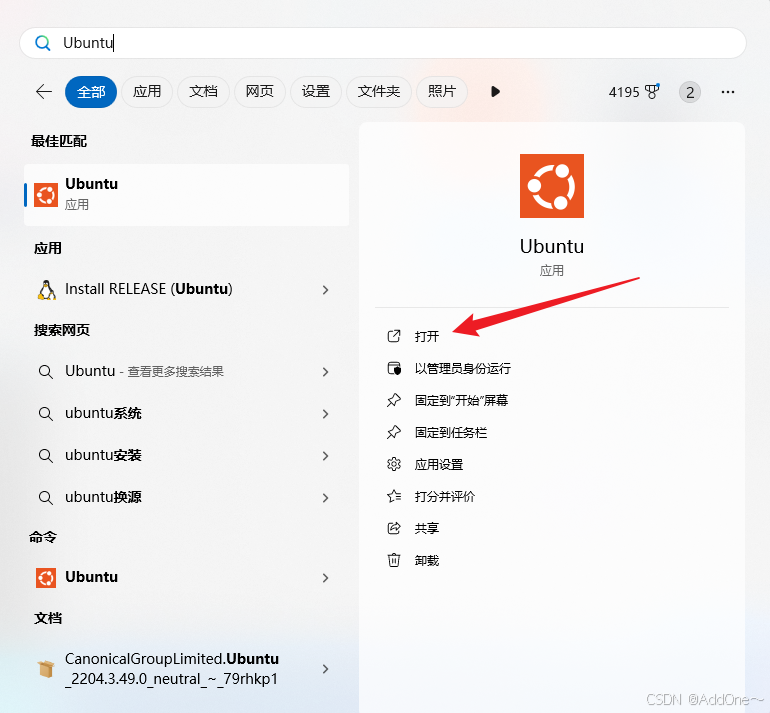Screen dimensions: 770x713
Task: Open Install RELEASE (Ubuntu) result
Action: pyautogui.click(x=148, y=289)
